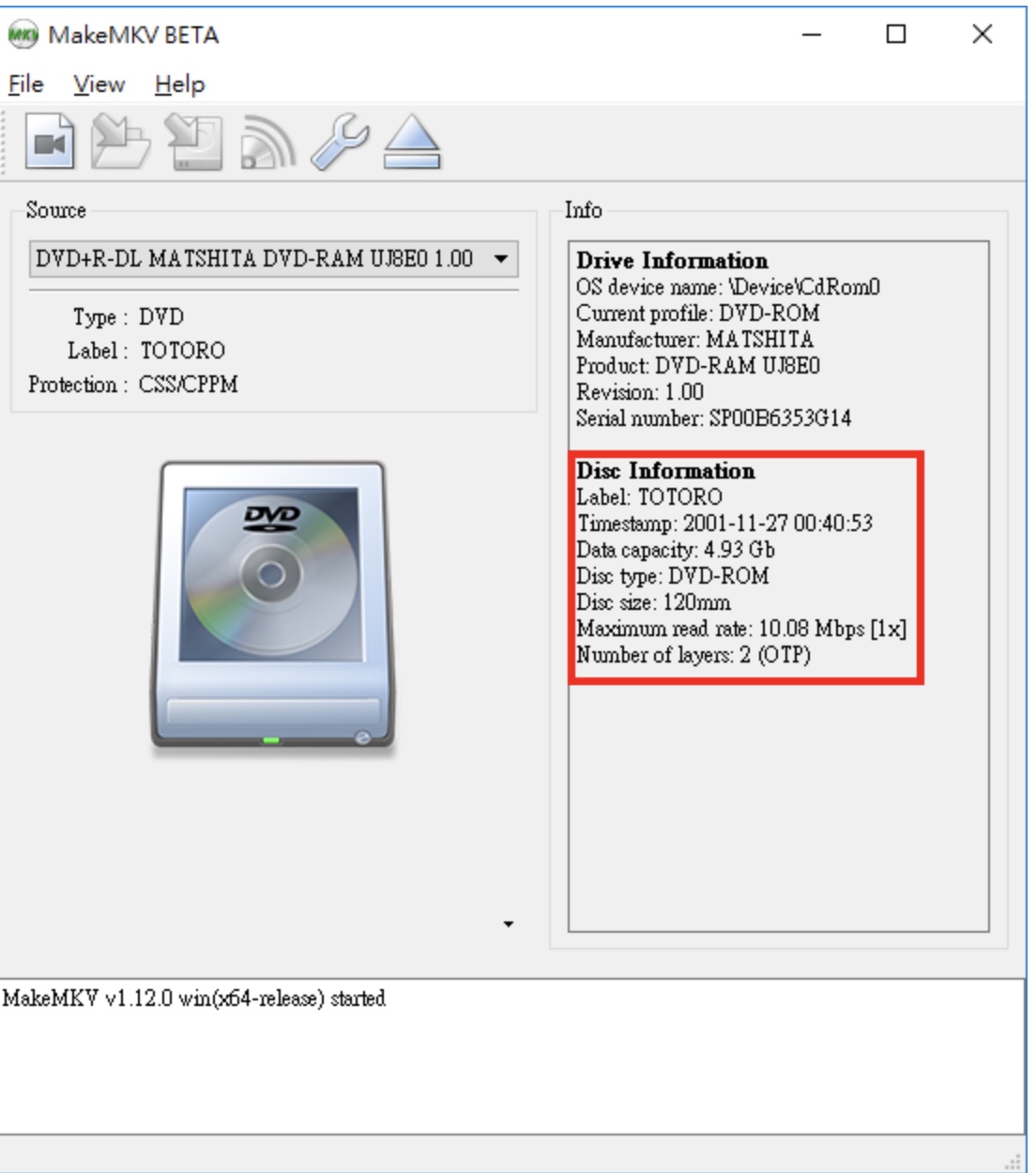Close the MakeMKV window
Screen dimensions: 1036x1173
click(x=982, y=36)
